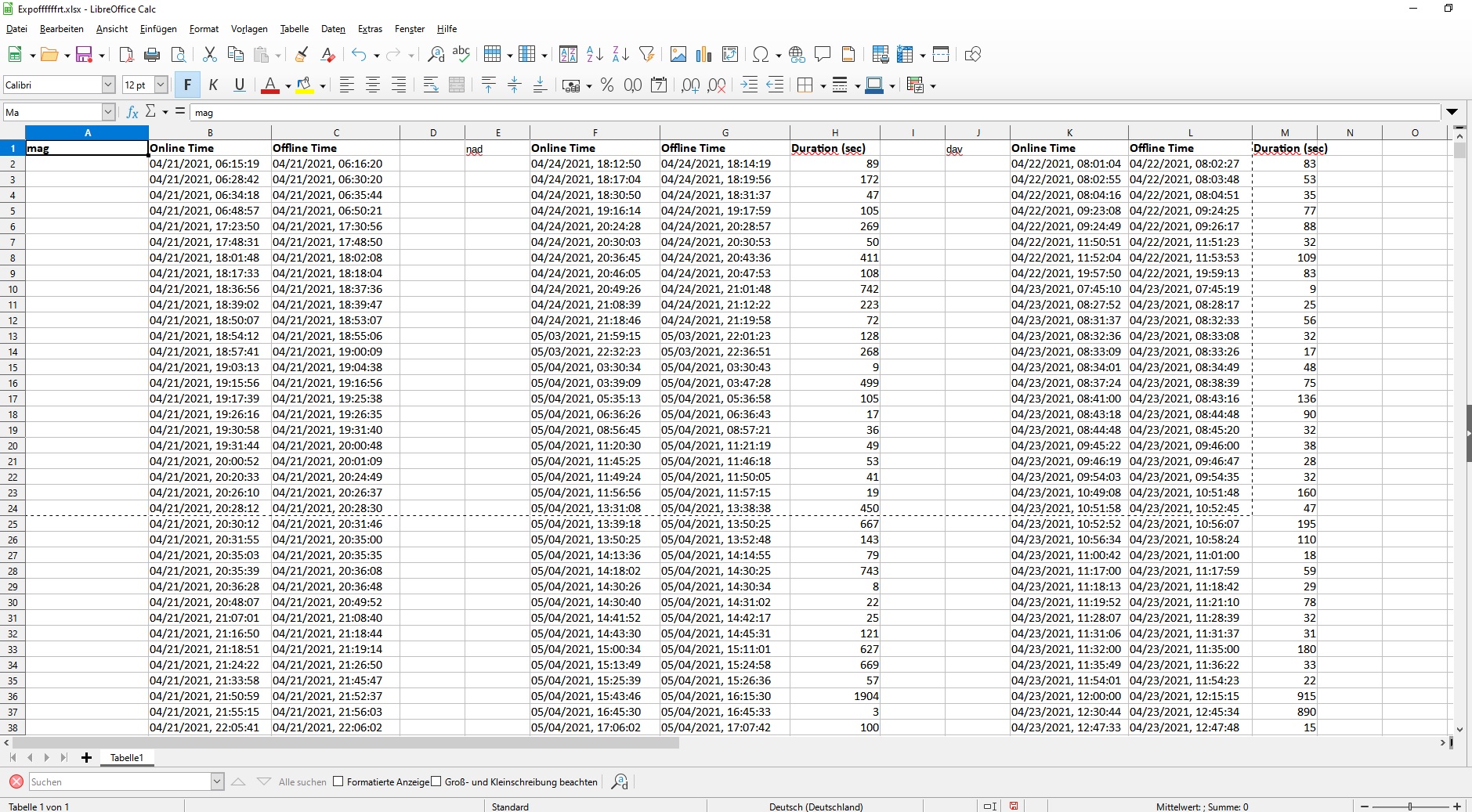1472x812 pixels.
Task: Open highlighting color dropdown arrow
Action: point(322,86)
